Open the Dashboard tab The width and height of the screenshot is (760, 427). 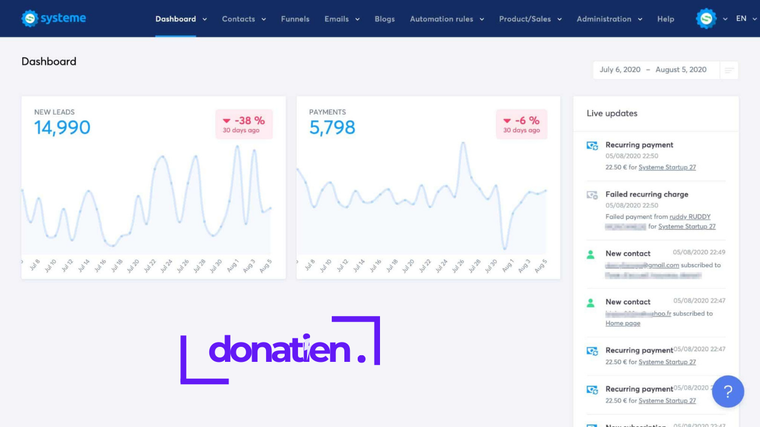[x=175, y=19]
